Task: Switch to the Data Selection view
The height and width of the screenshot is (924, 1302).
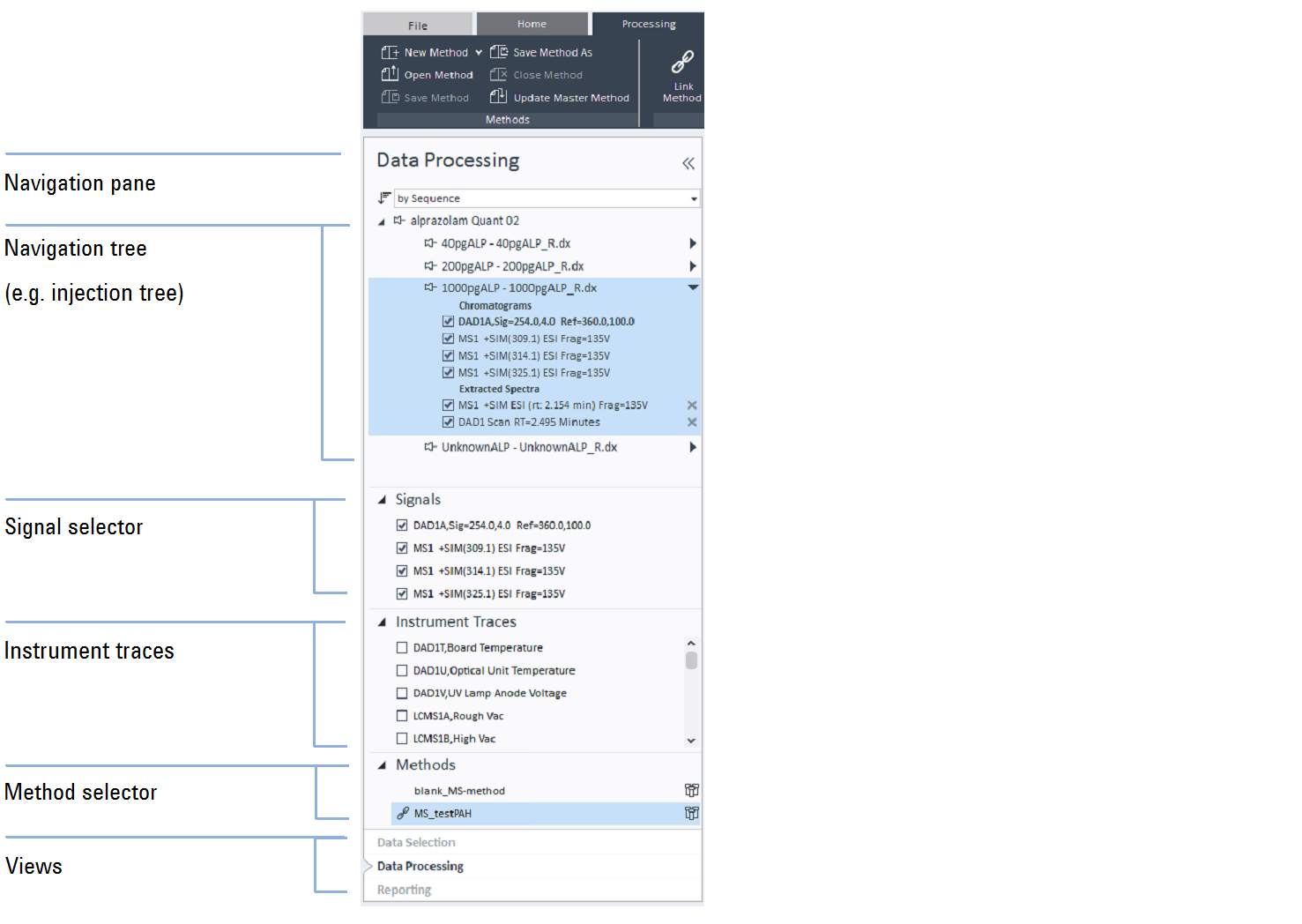Action: [x=416, y=843]
